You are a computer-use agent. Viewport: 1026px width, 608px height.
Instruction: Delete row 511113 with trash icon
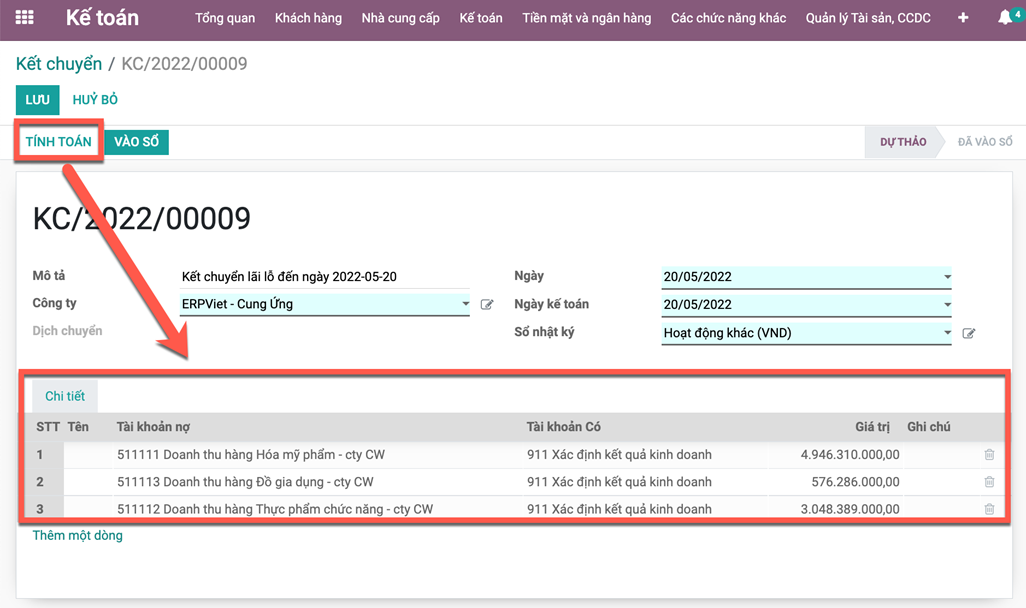point(989,482)
